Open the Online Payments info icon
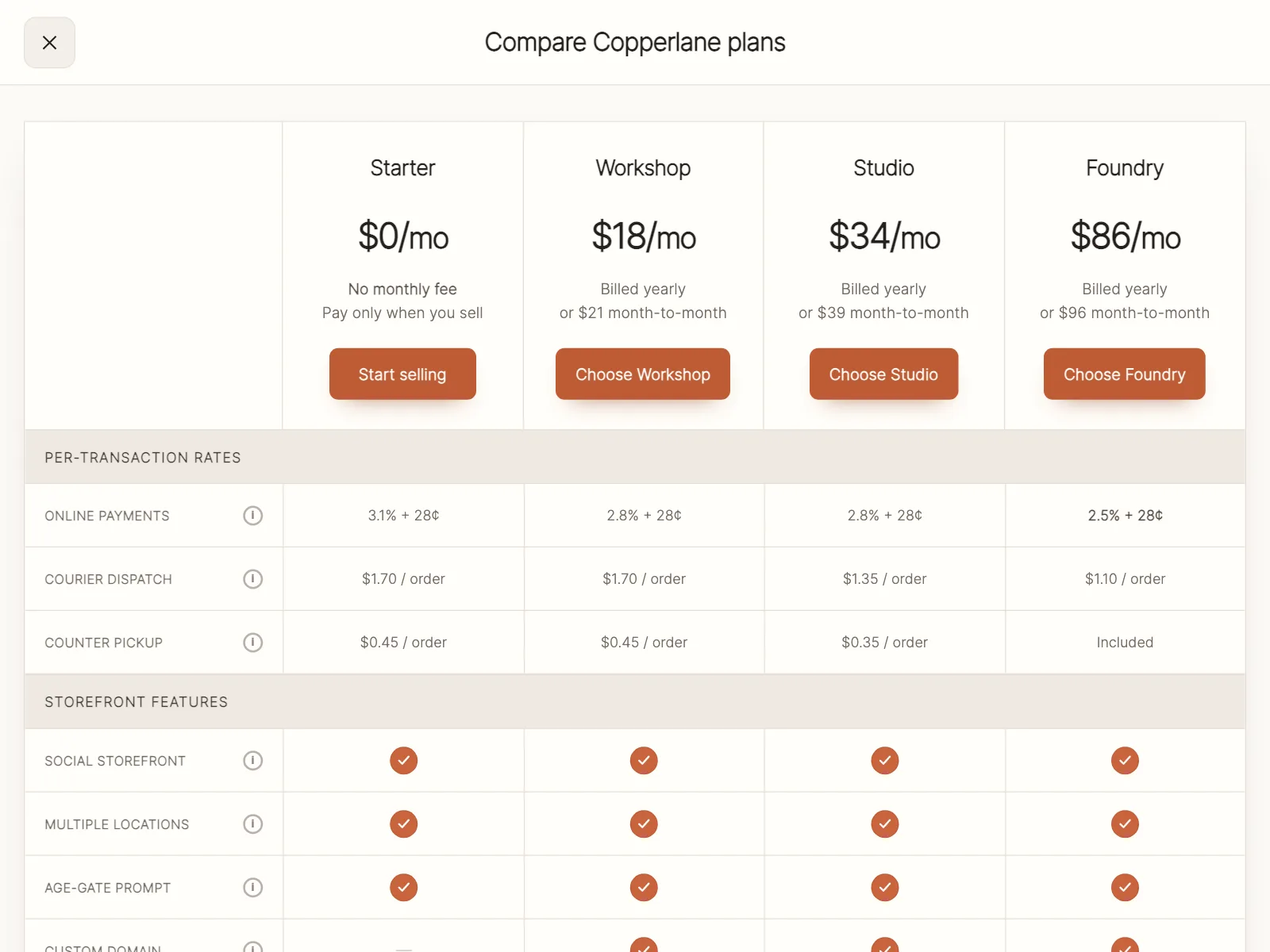1270x952 pixels. [x=252, y=516]
